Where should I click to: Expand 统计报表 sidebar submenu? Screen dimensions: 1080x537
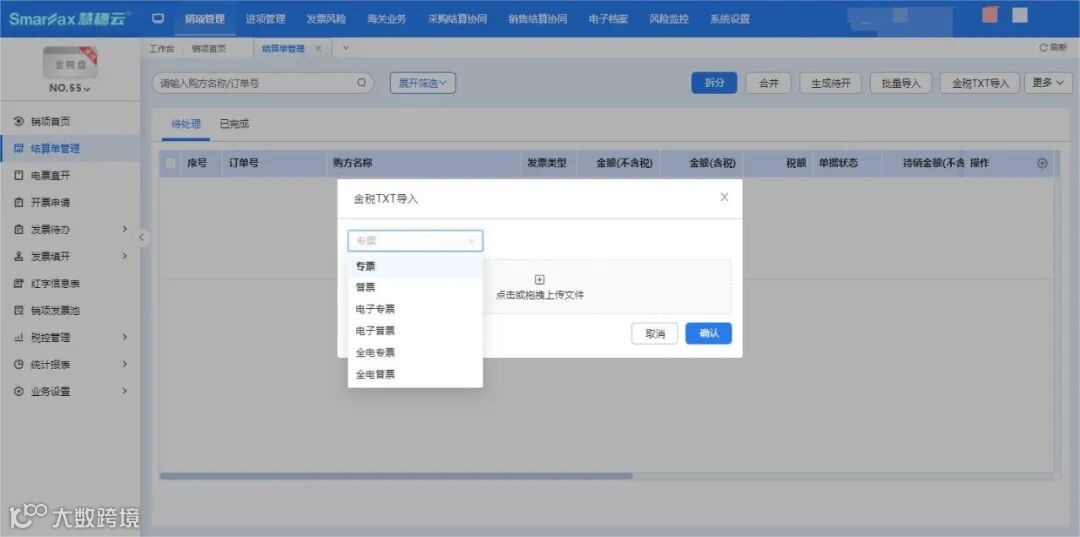coord(125,364)
